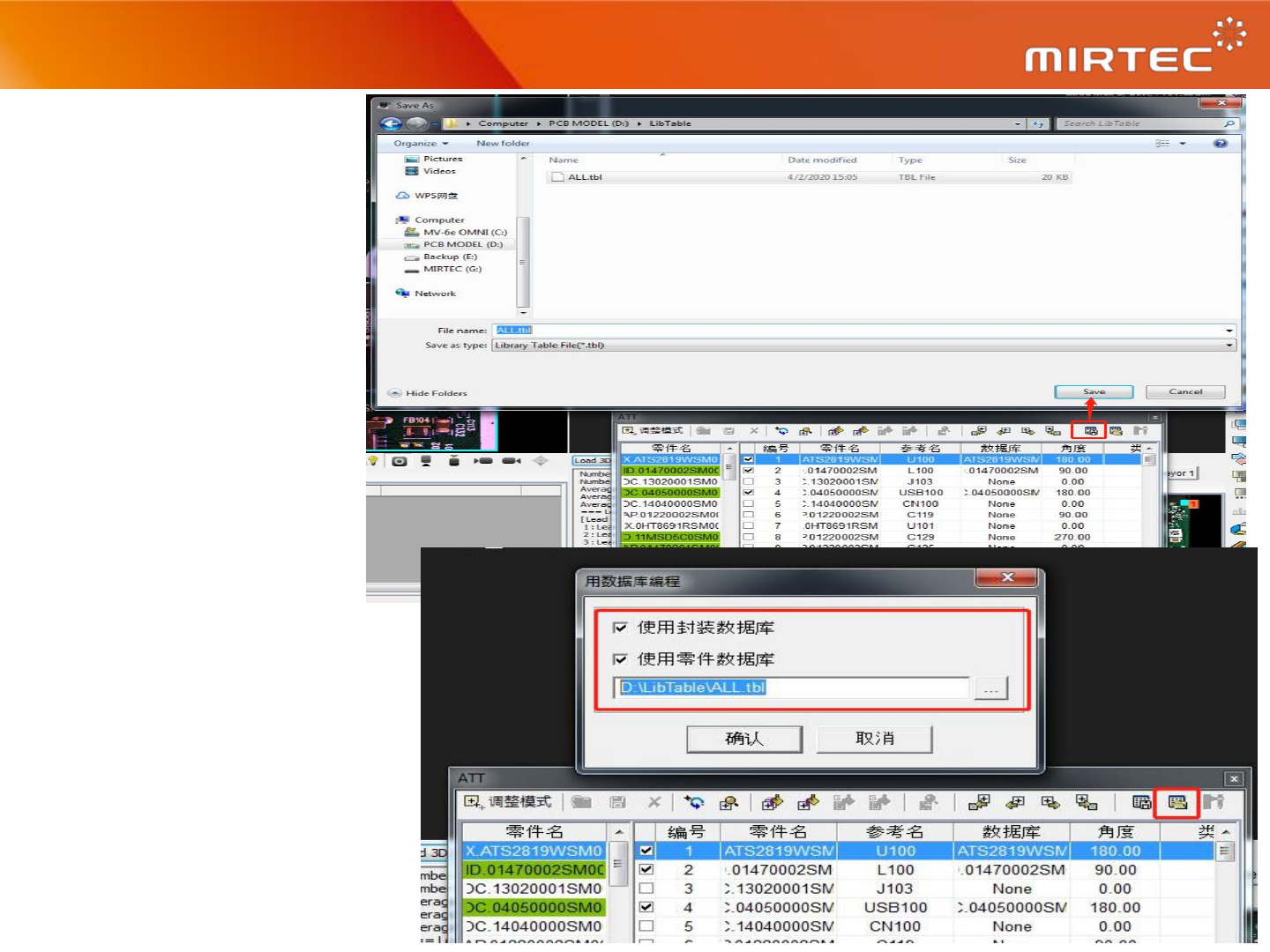Uncheck 使用封装数据库 checkbox

[620, 628]
